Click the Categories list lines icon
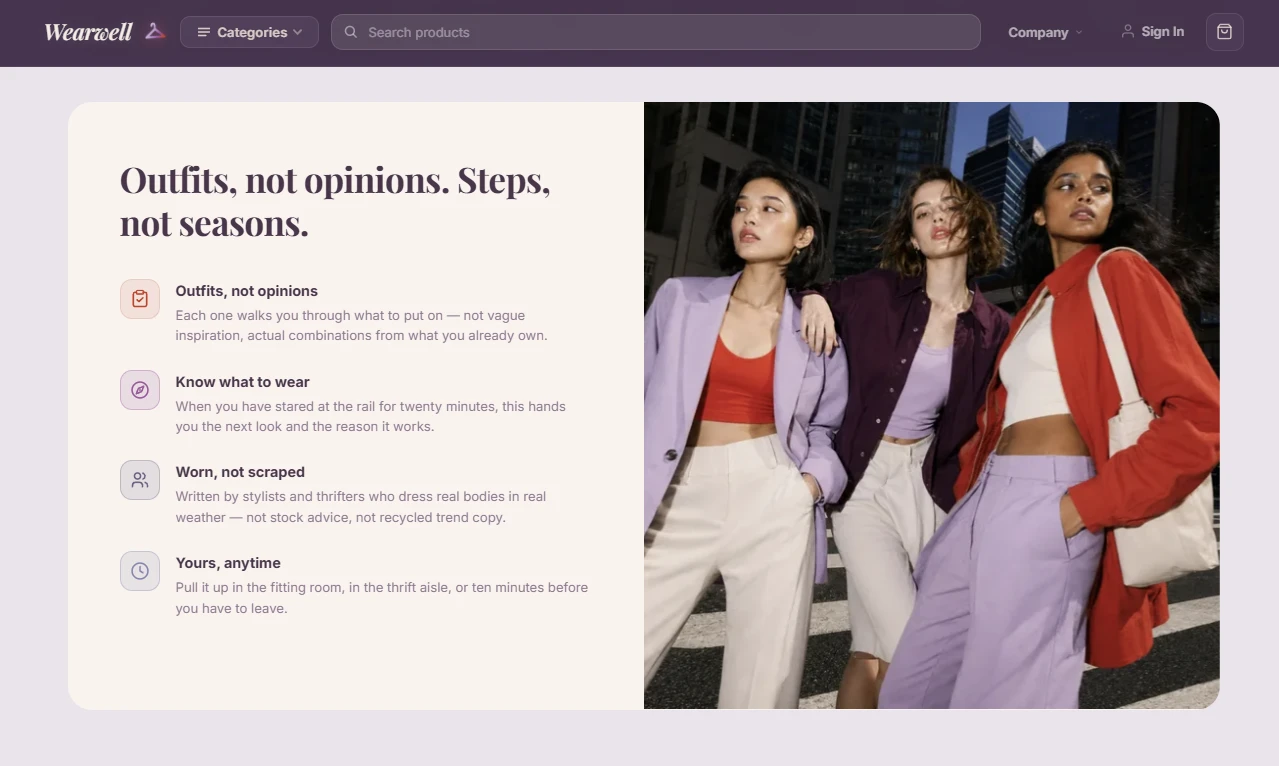1279x766 pixels. coord(204,32)
